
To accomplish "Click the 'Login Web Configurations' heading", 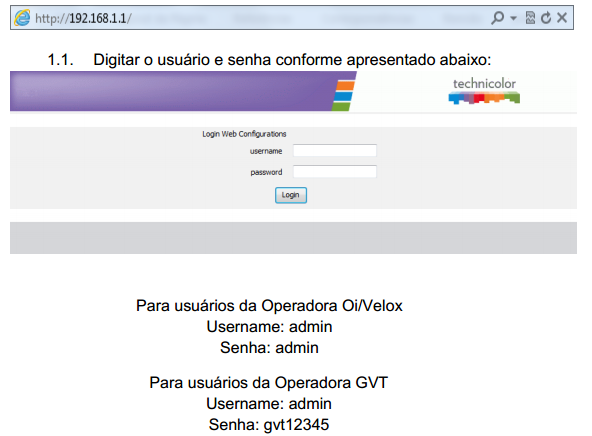I will [x=244, y=134].
